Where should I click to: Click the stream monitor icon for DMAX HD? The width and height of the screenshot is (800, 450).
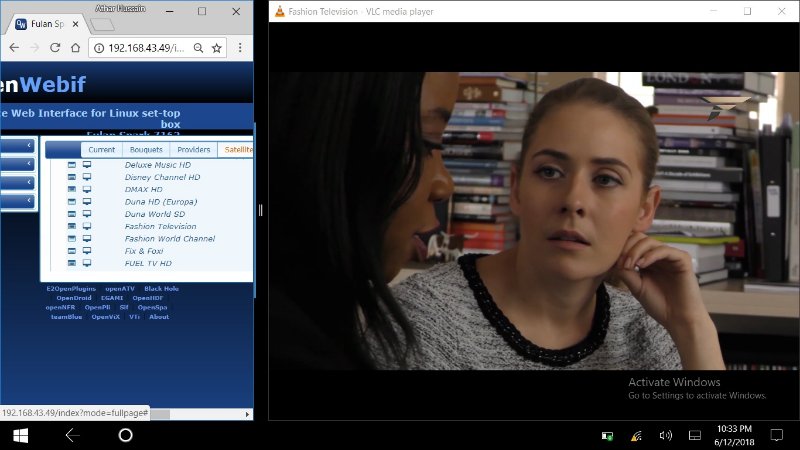(87, 190)
